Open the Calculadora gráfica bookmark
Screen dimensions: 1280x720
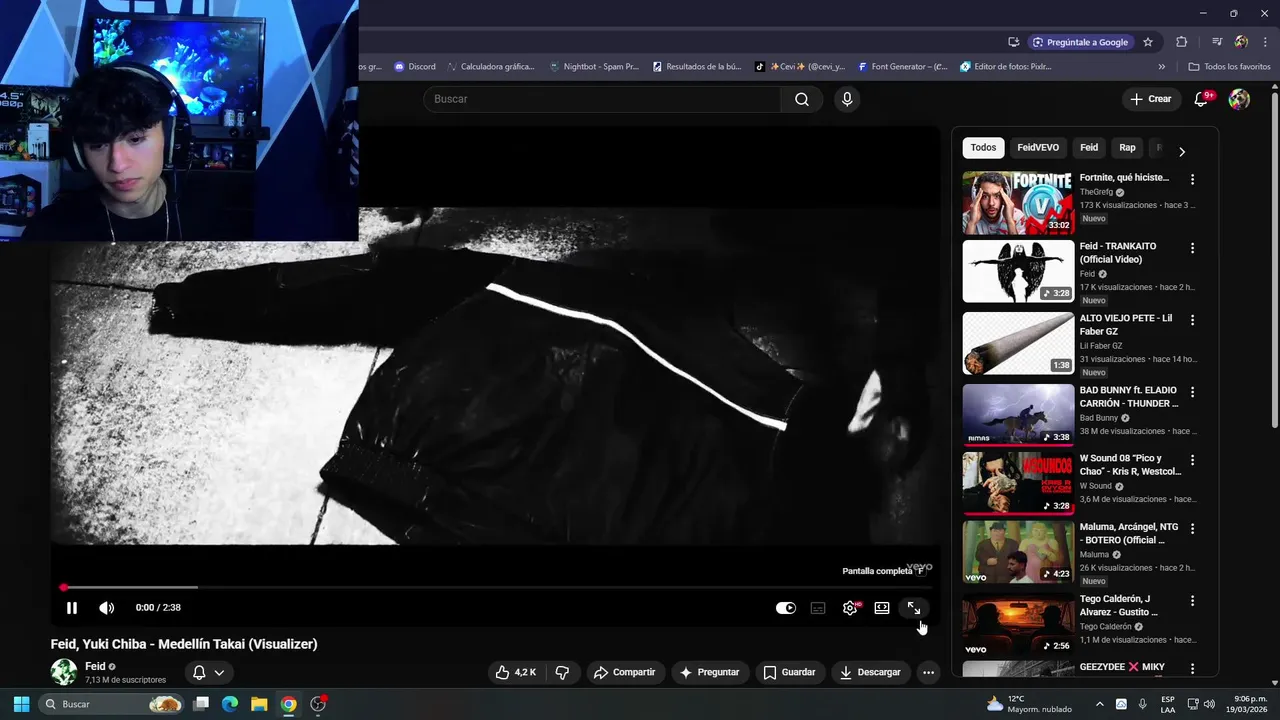490,67
